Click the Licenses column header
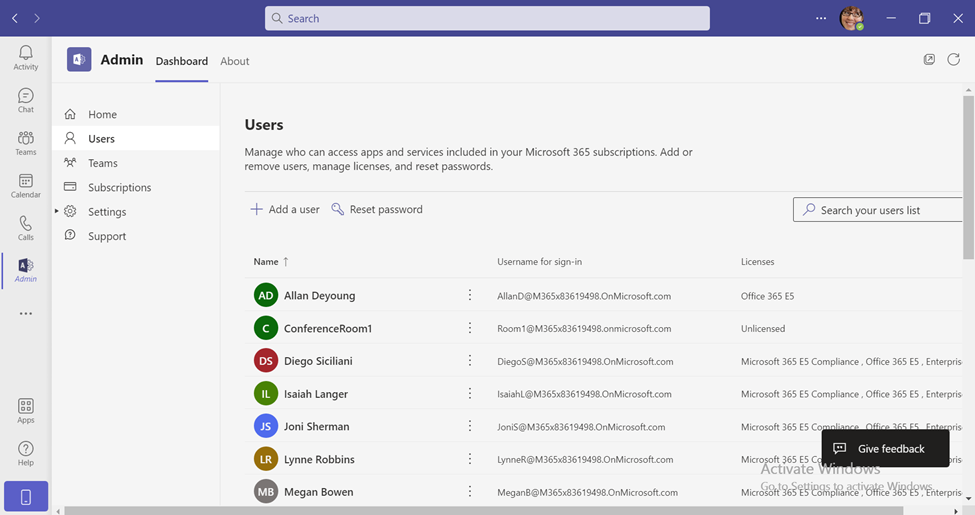The image size is (975, 515). [x=757, y=262]
